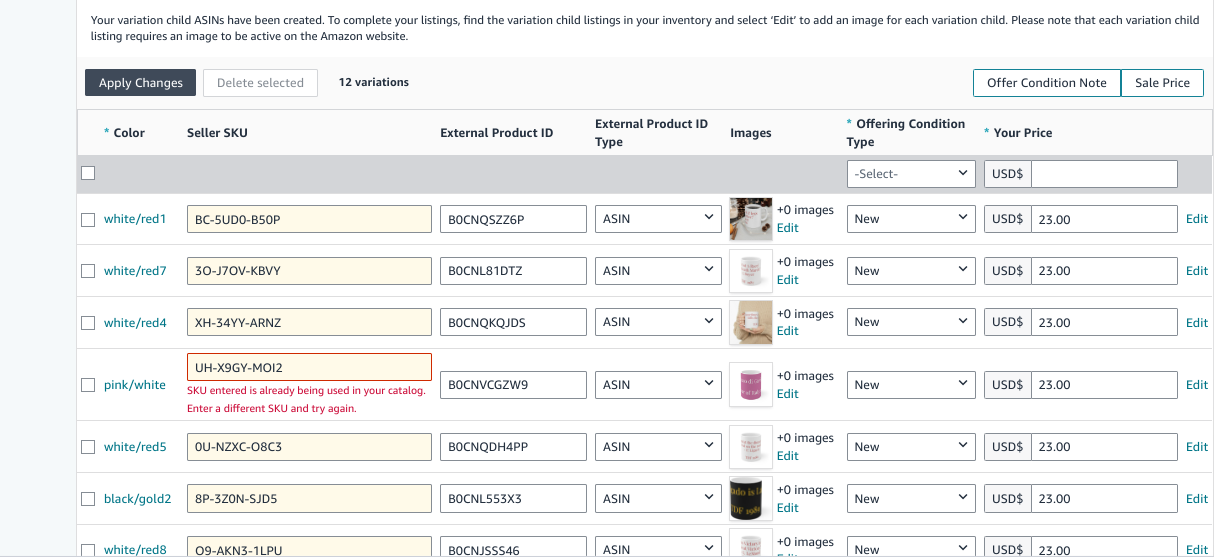Open ASIN type dropdown for white/red1
Image resolution: width=1214 pixels, height=557 pixels.
[x=658, y=219]
